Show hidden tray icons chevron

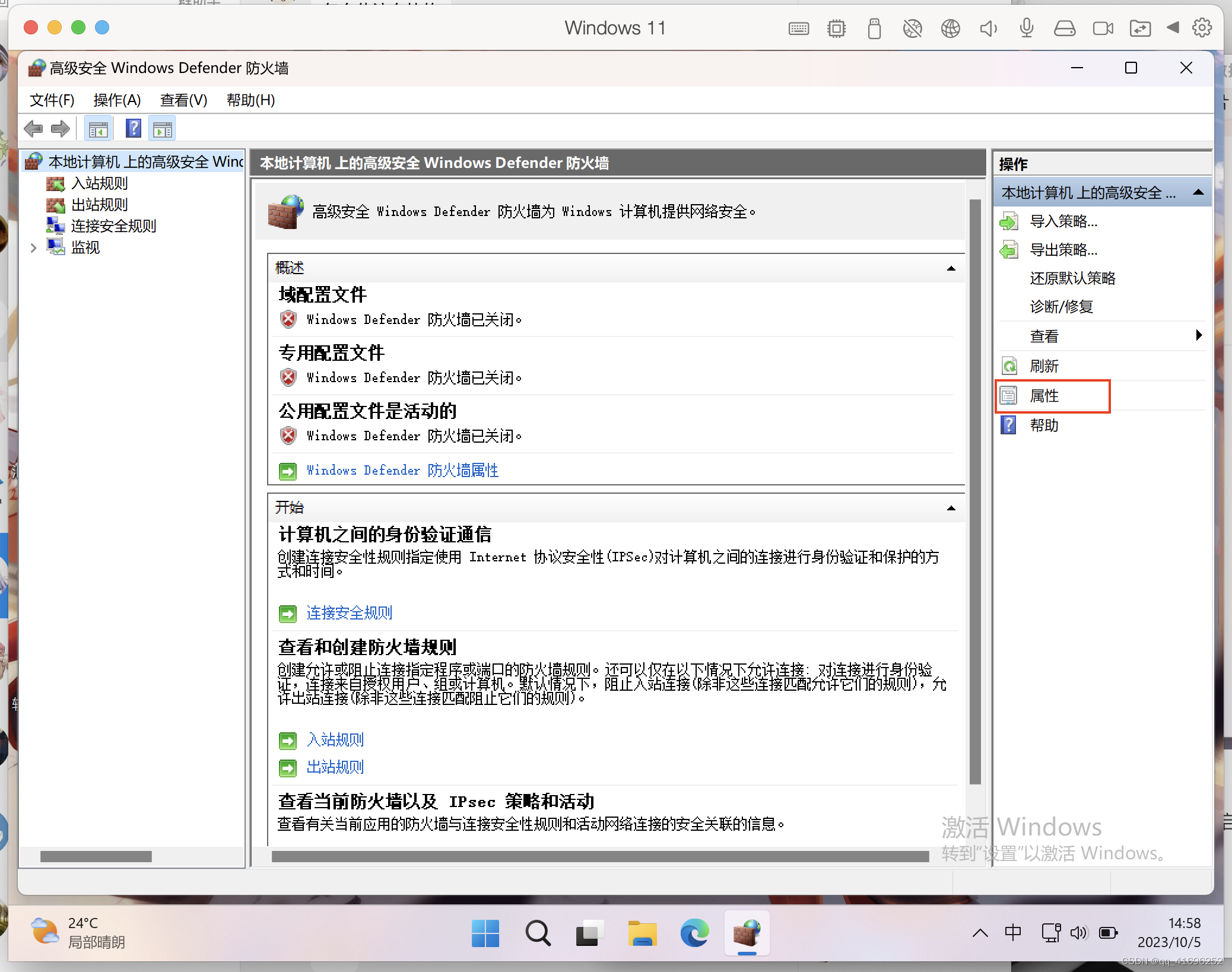coord(980,933)
